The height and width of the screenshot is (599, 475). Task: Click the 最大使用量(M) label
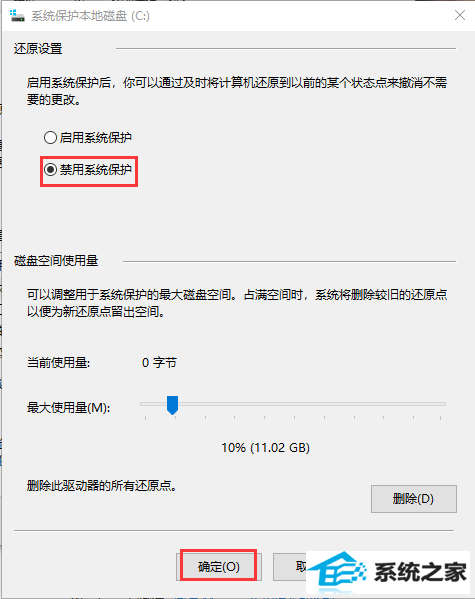[68, 408]
